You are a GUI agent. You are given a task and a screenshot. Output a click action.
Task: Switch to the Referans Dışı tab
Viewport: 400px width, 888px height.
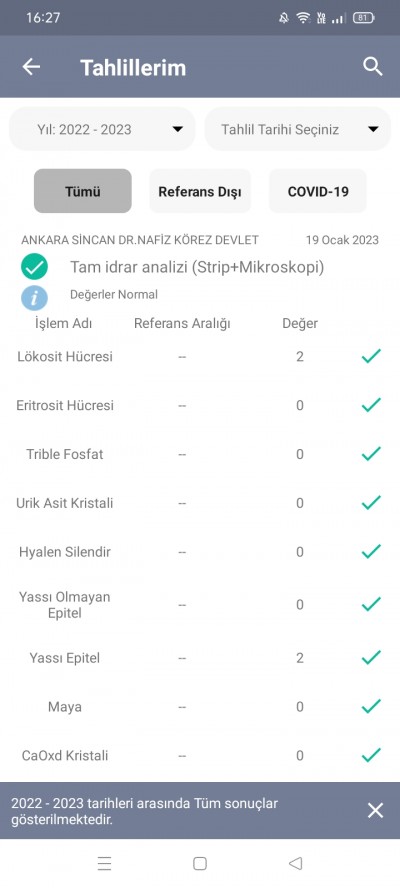coord(200,191)
